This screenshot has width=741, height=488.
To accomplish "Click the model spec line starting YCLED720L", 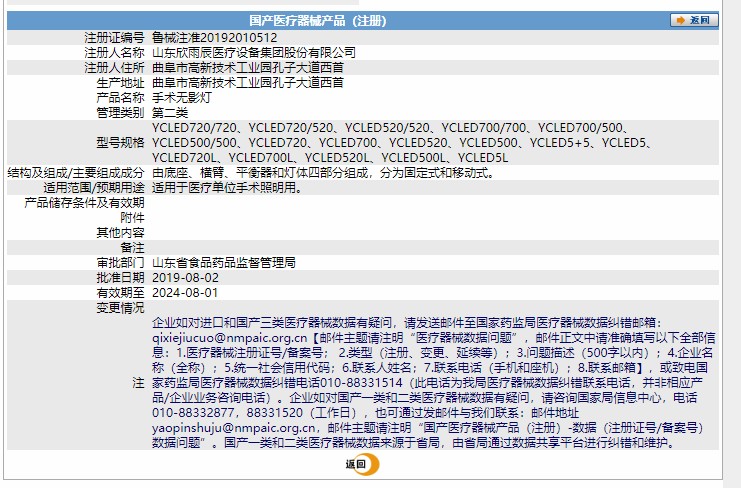I will 330,158.
